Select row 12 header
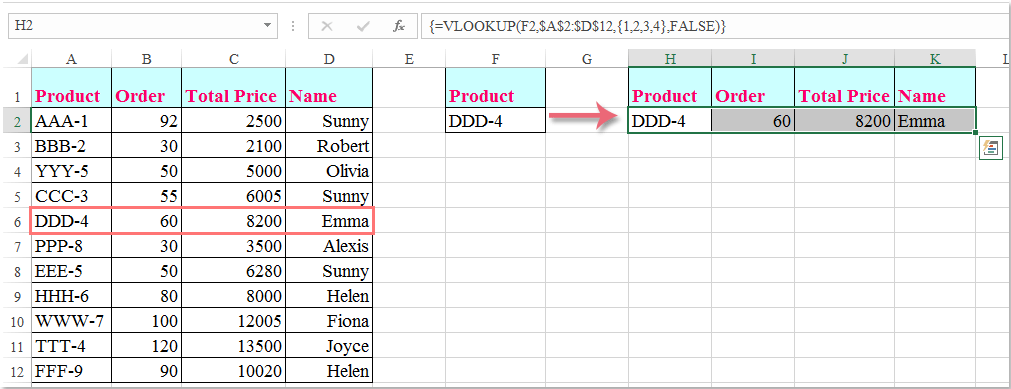 click(16, 371)
